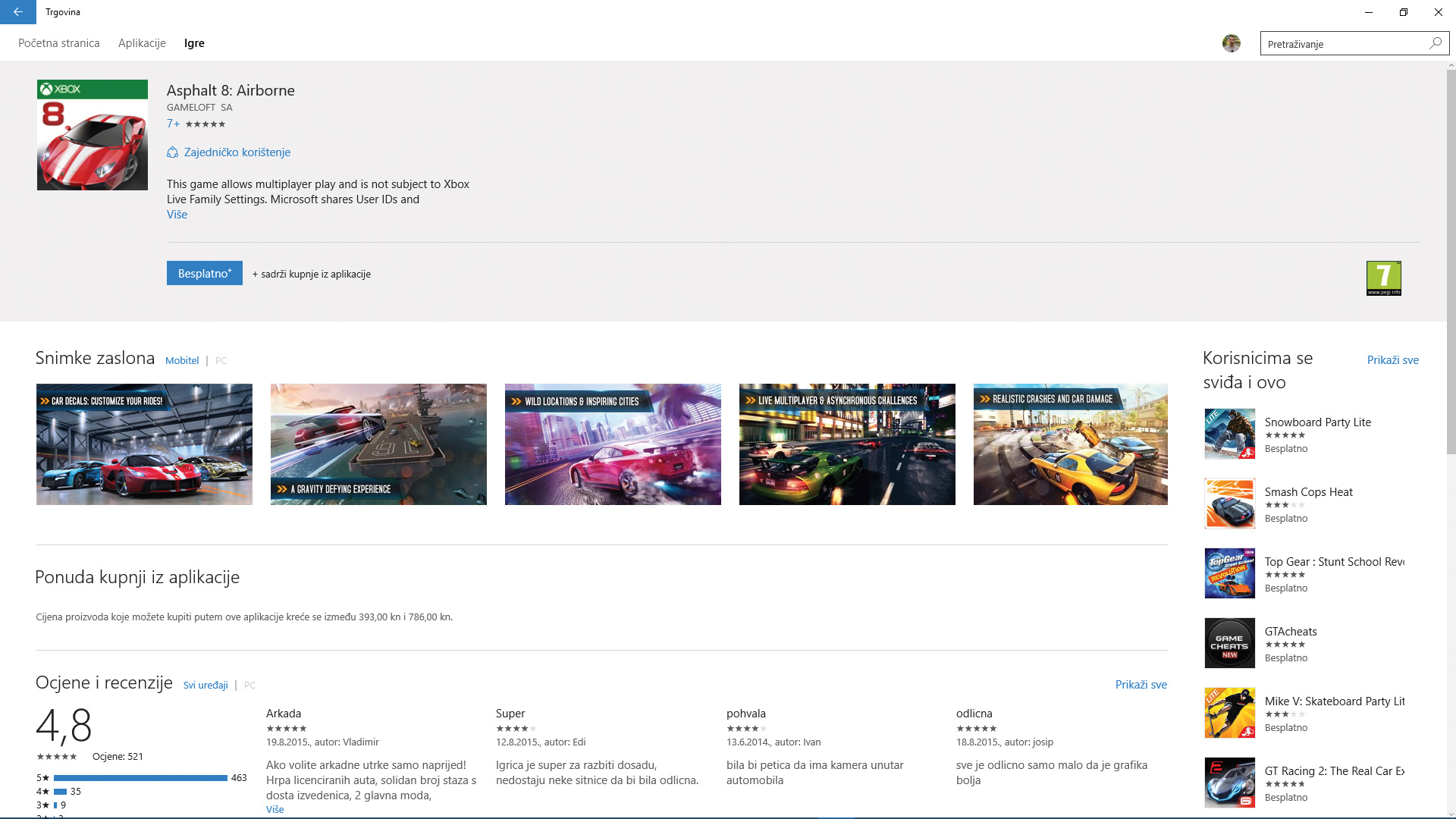Viewport: 1456px width, 819px height.
Task: Open Snowboard Party Lite icon
Action: (x=1229, y=434)
